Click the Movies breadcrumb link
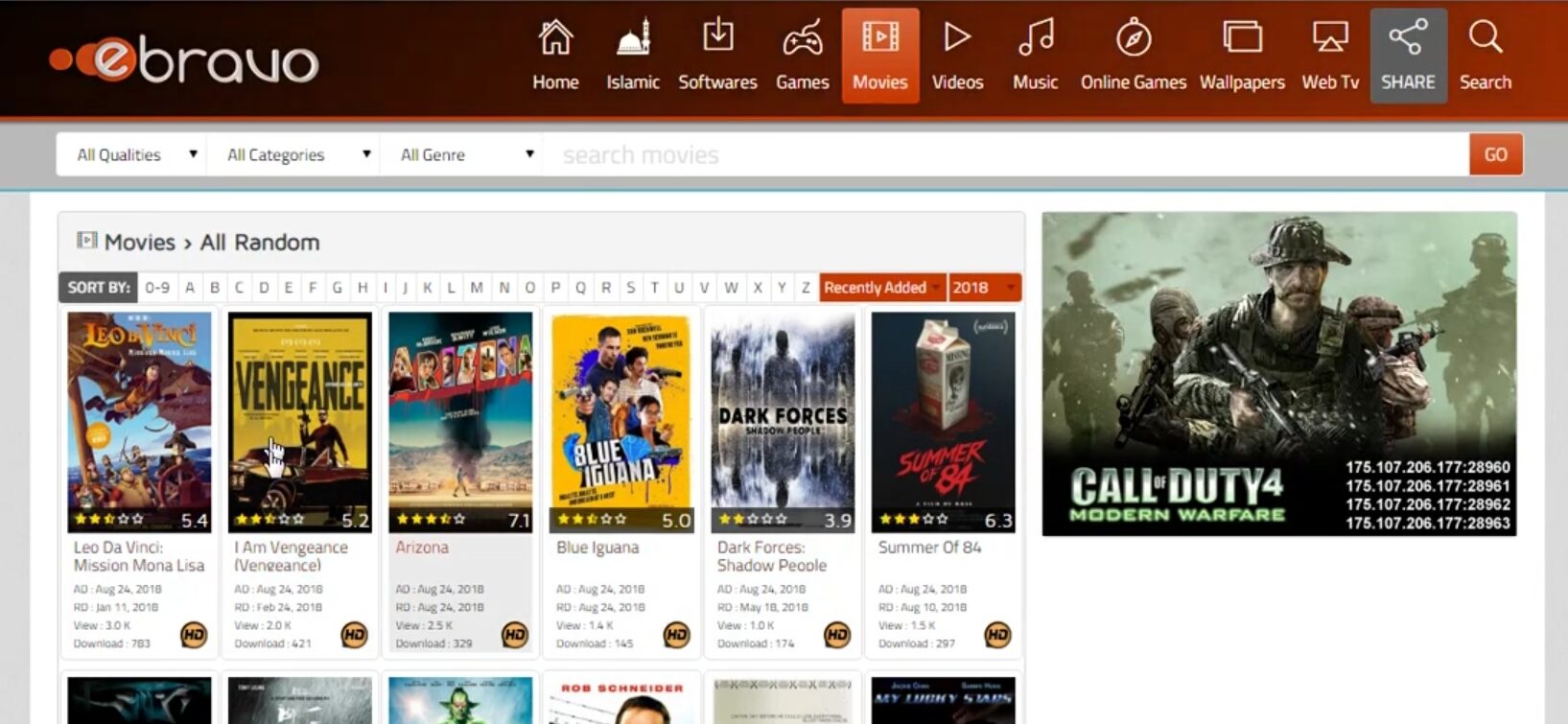The image size is (1568, 724). 140,242
